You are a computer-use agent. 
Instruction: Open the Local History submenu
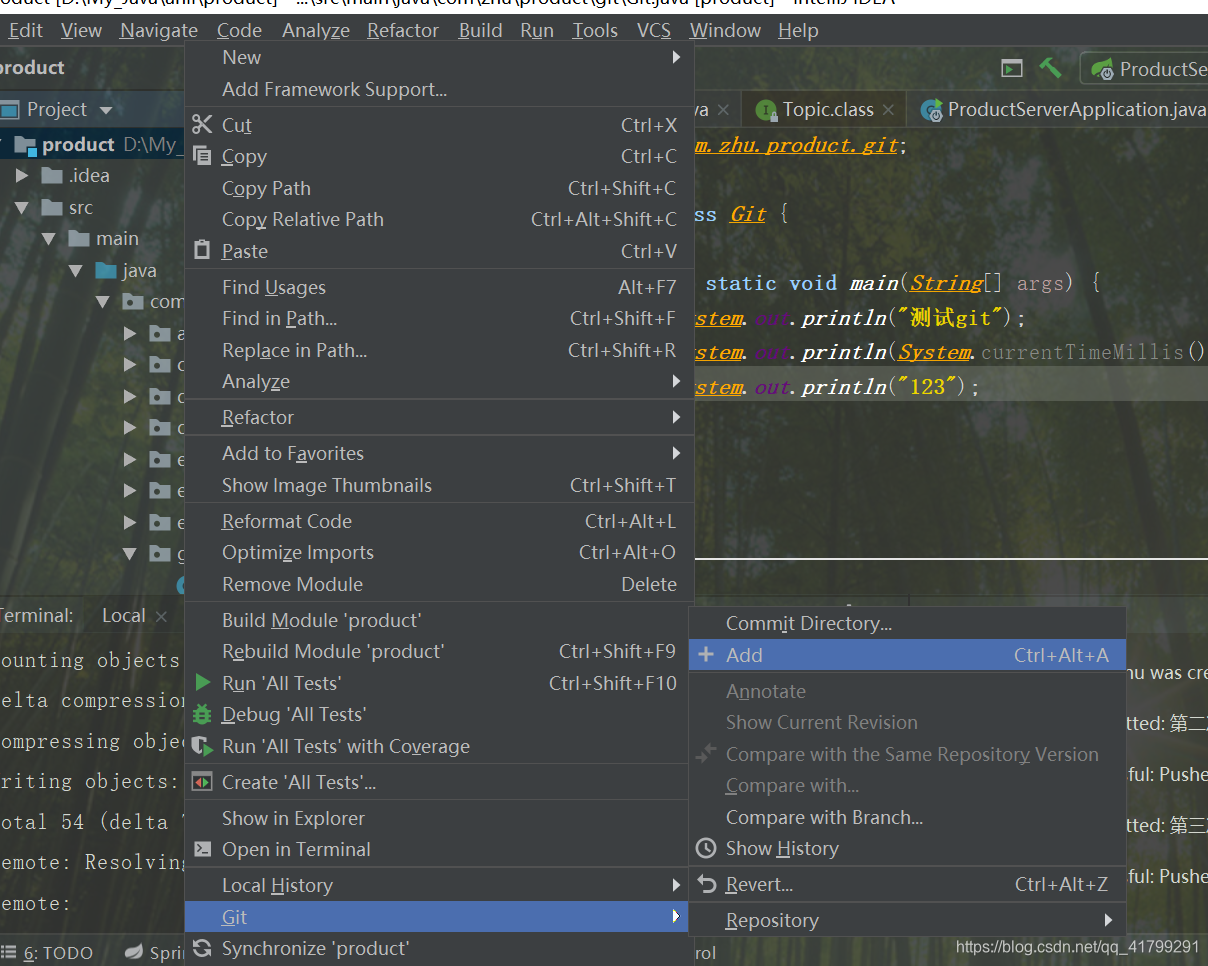click(436, 886)
